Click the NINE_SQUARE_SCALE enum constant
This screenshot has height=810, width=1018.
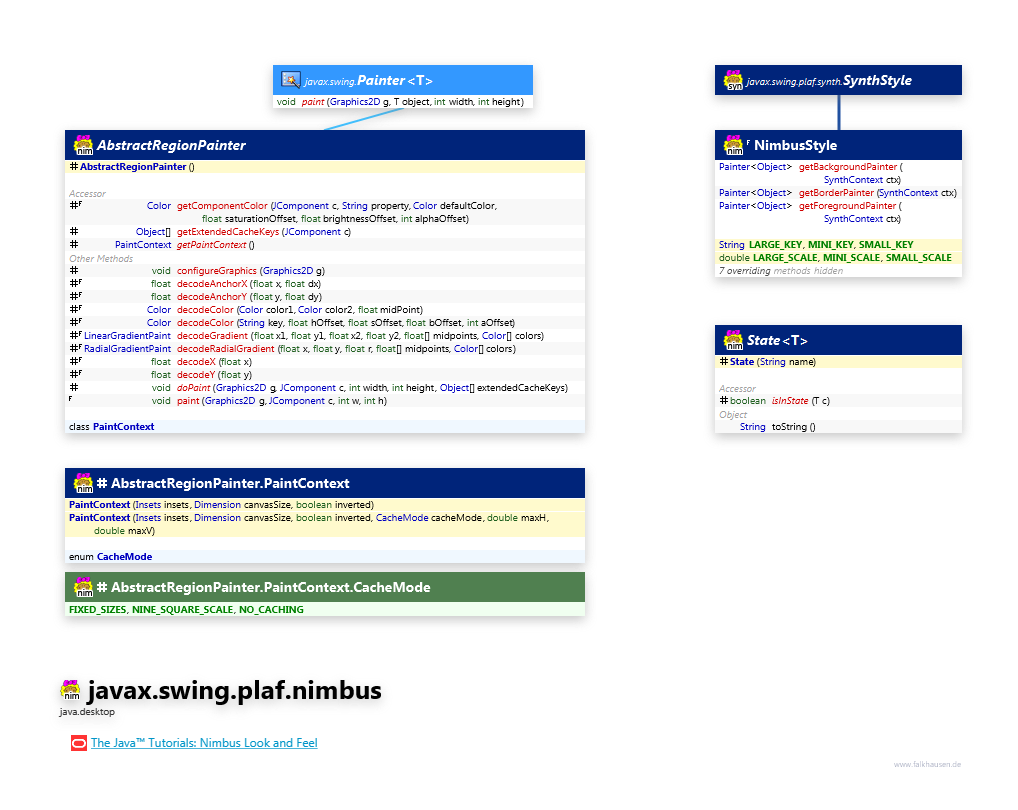(182, 609)
